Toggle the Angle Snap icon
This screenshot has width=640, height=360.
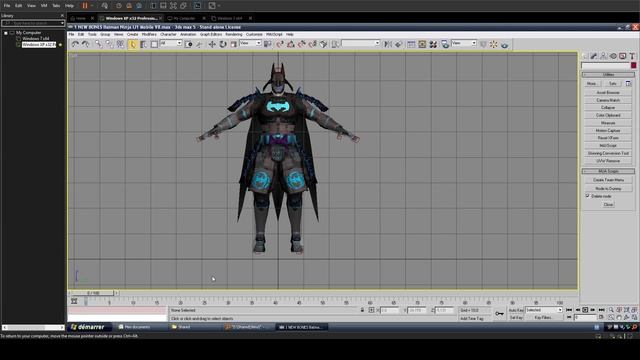291,44
